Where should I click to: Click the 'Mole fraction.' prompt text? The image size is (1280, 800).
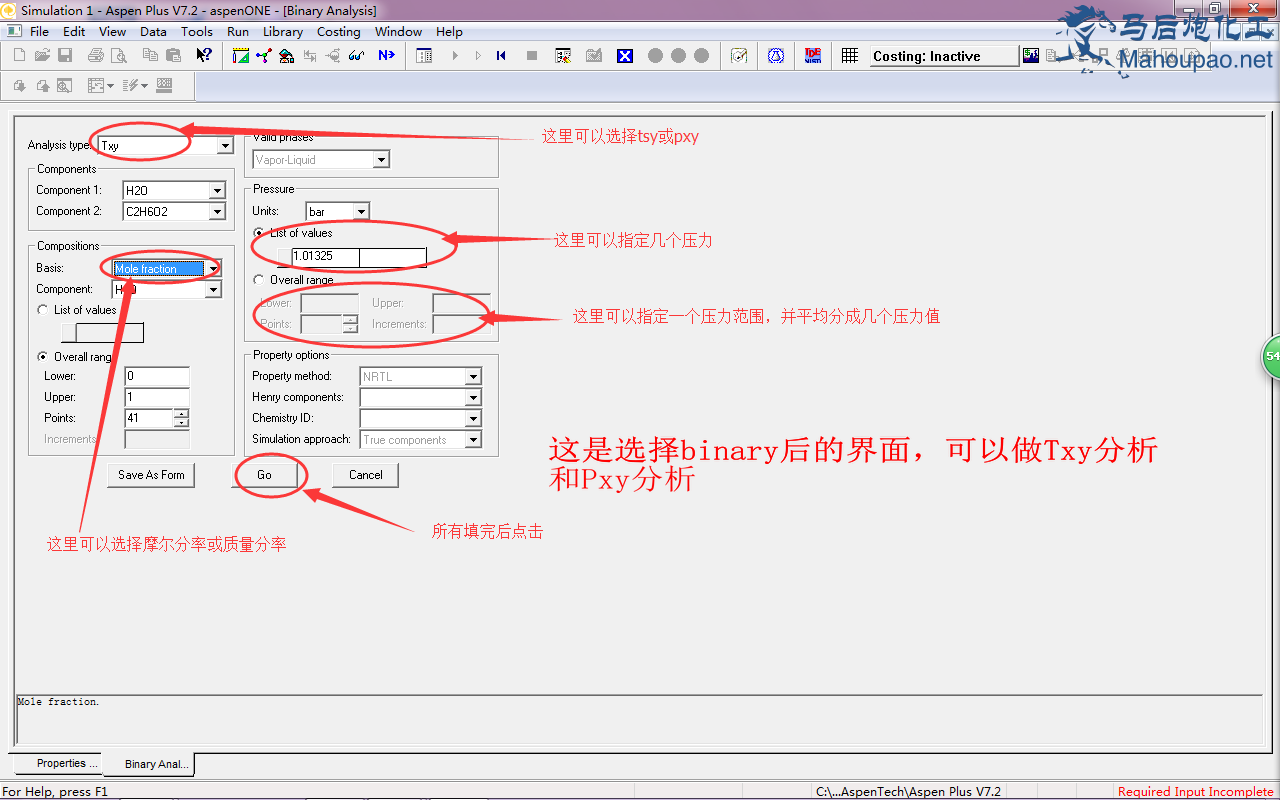coord(59,702)
